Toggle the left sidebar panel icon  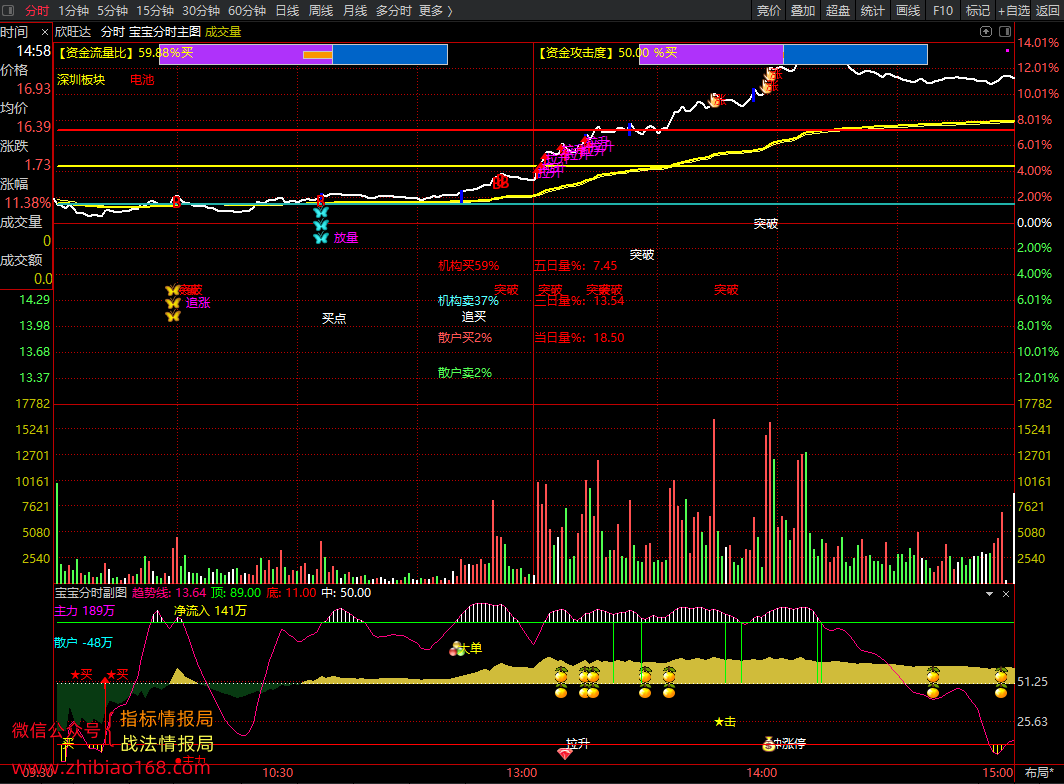pyautogui.click(x=8, y=10)
